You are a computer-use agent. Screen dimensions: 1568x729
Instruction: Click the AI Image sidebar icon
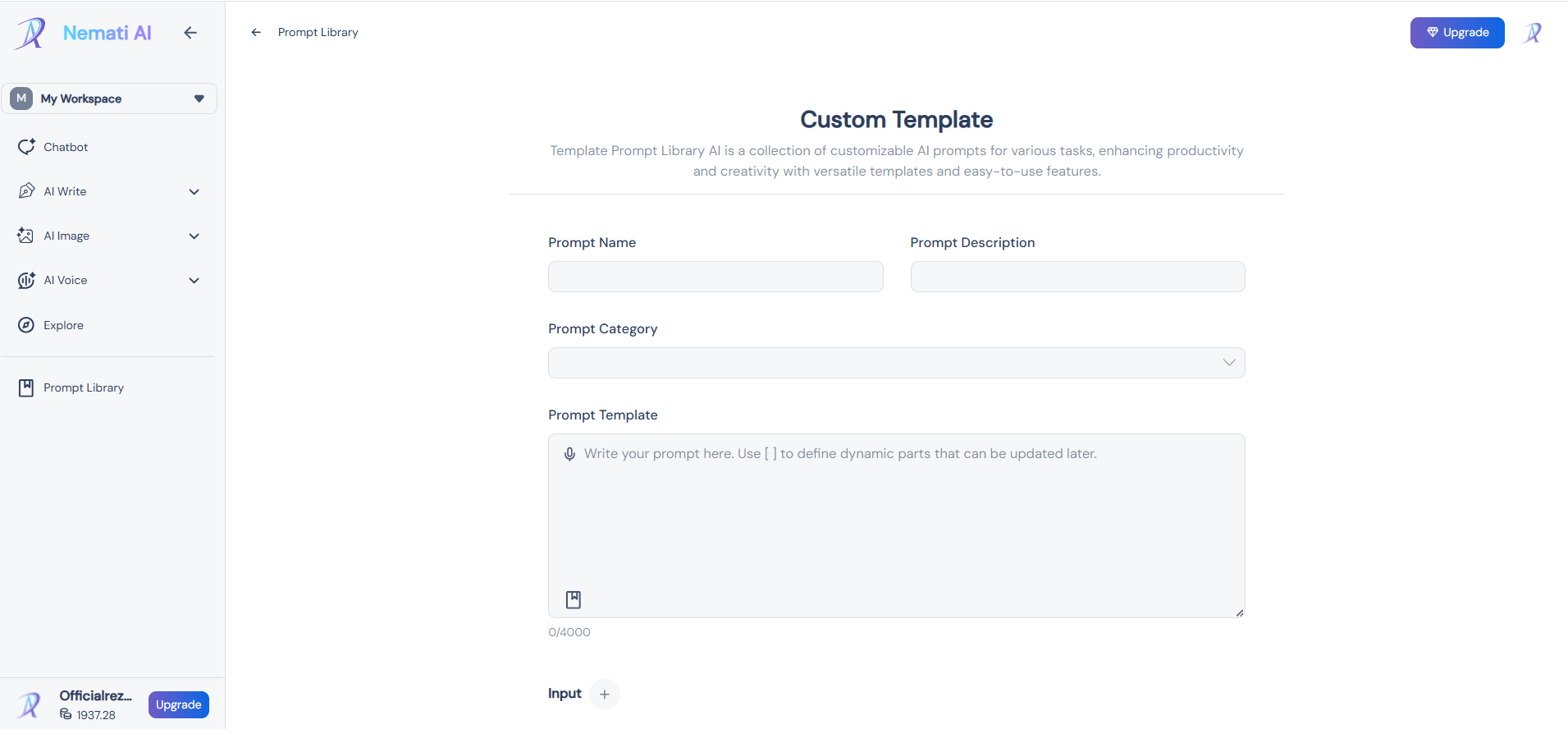coord(27,235)
